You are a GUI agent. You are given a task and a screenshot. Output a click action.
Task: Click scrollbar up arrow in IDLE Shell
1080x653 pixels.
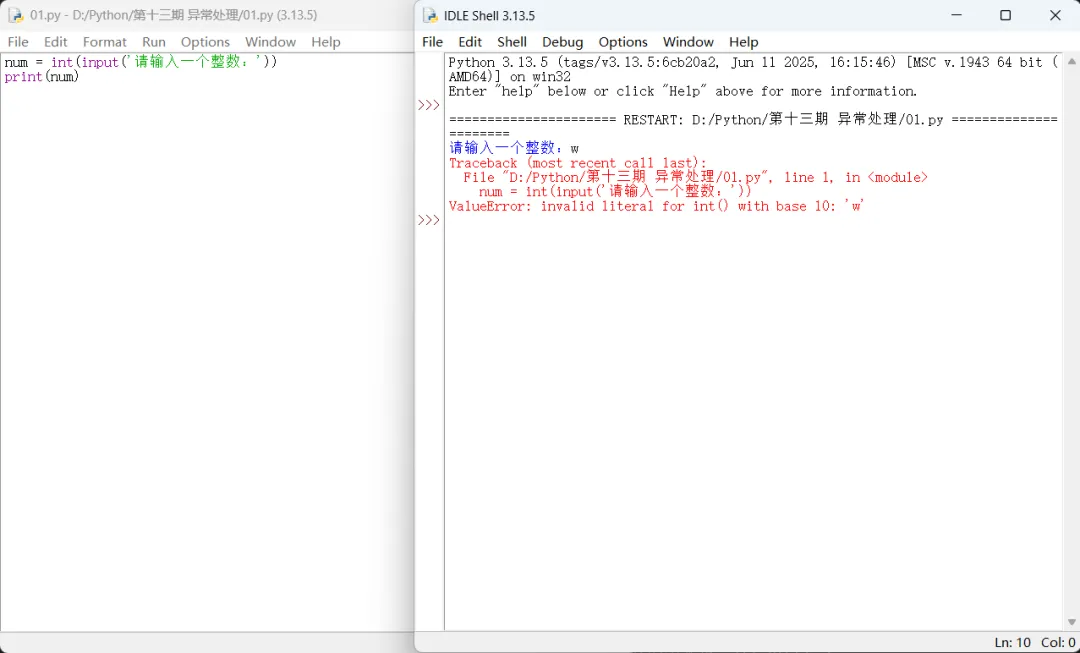point(1071,61)
